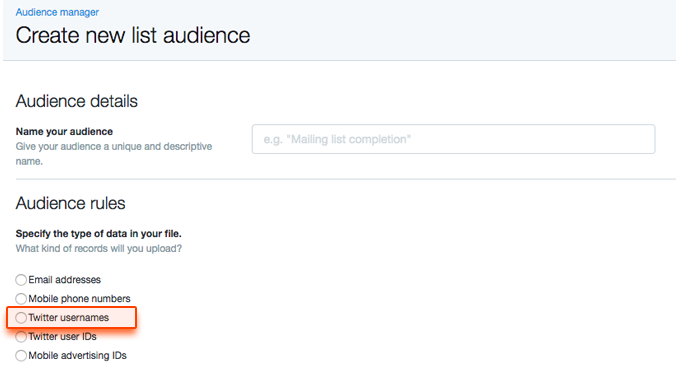
Task: Select the Mobile phone numbers radio button
Action: (21, 299)
